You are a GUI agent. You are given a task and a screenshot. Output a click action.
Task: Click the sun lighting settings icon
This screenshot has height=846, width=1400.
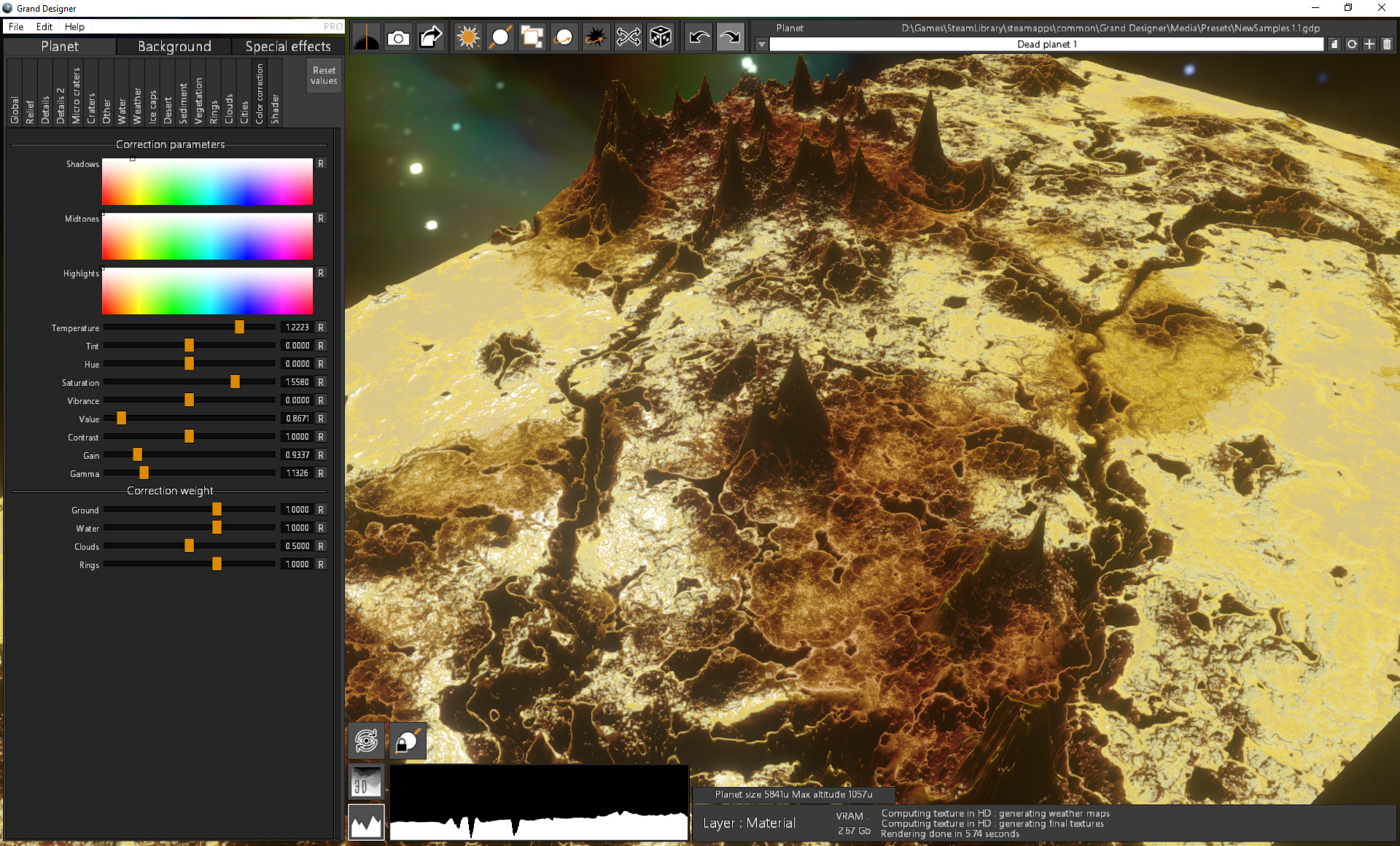[467, 36]
